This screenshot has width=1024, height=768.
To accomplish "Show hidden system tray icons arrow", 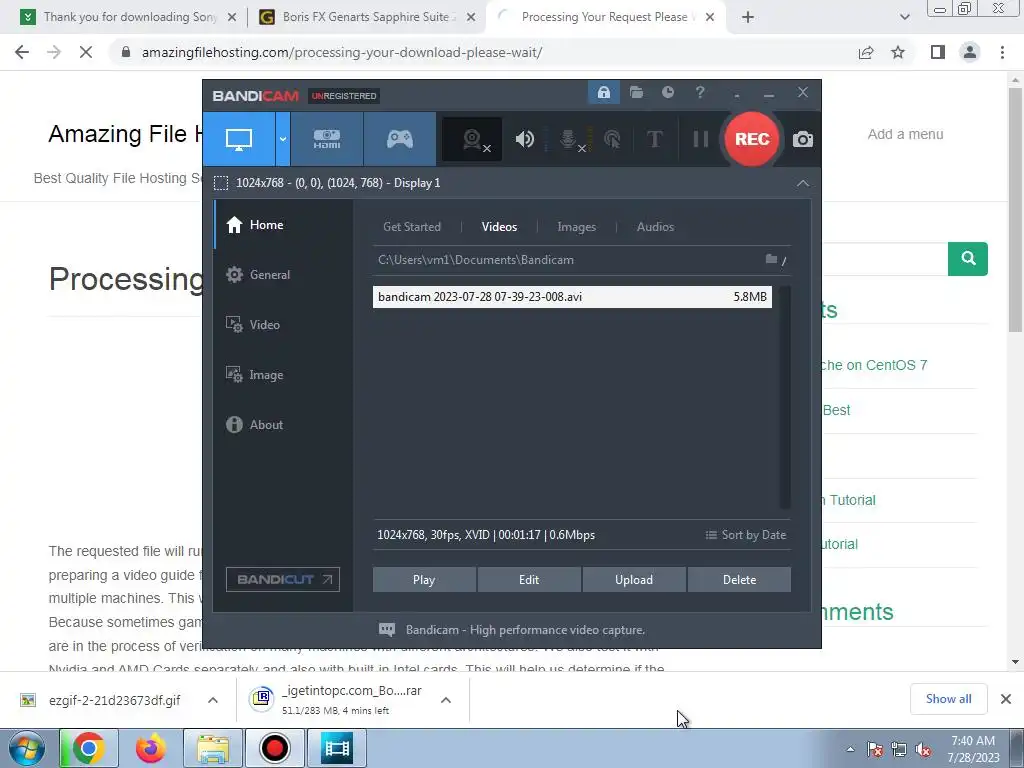I will [850, 749].
